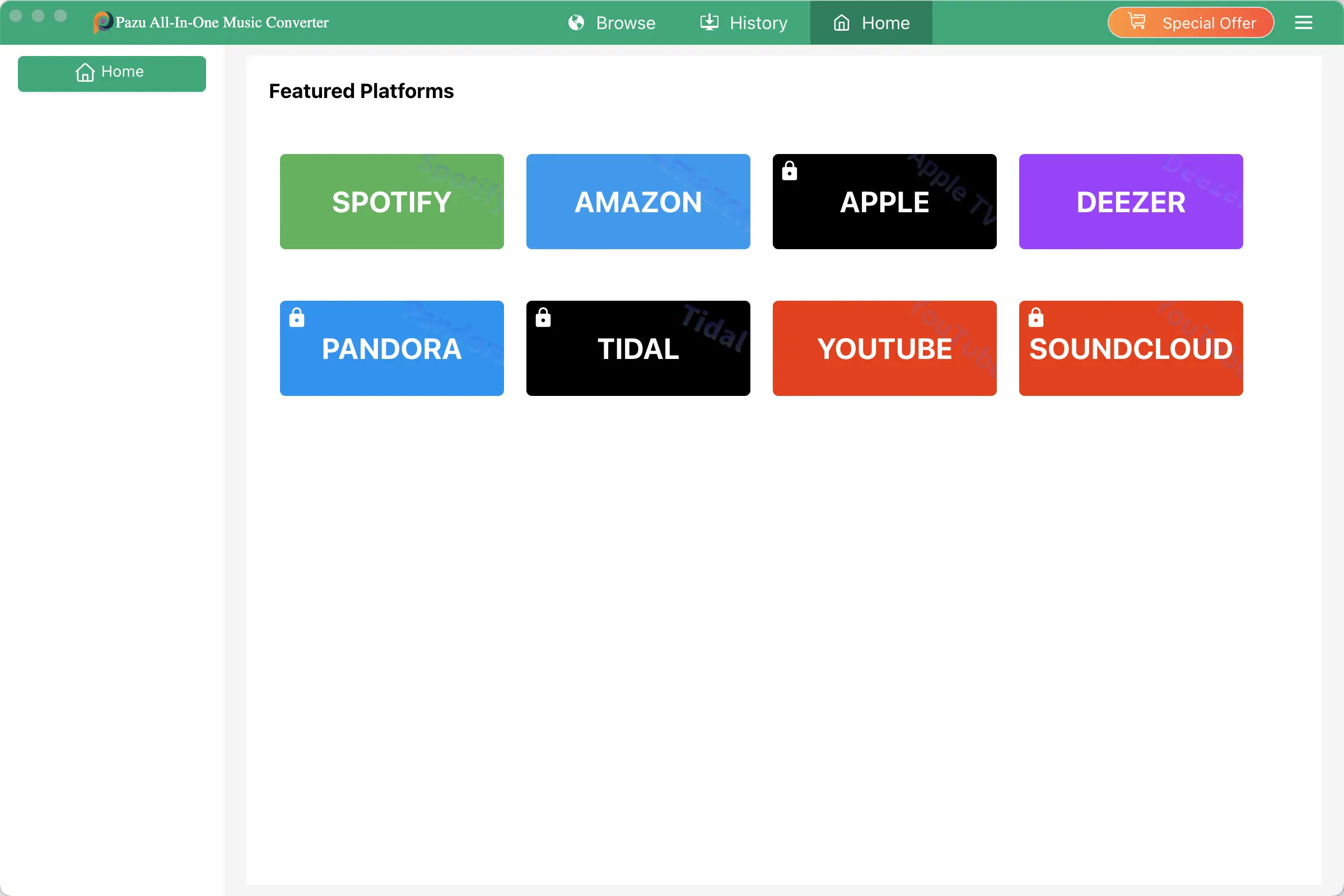The width and height of the screenshot is (1344, 896).
Task: Select the Pandora platform tile
Action: point(392,348)
